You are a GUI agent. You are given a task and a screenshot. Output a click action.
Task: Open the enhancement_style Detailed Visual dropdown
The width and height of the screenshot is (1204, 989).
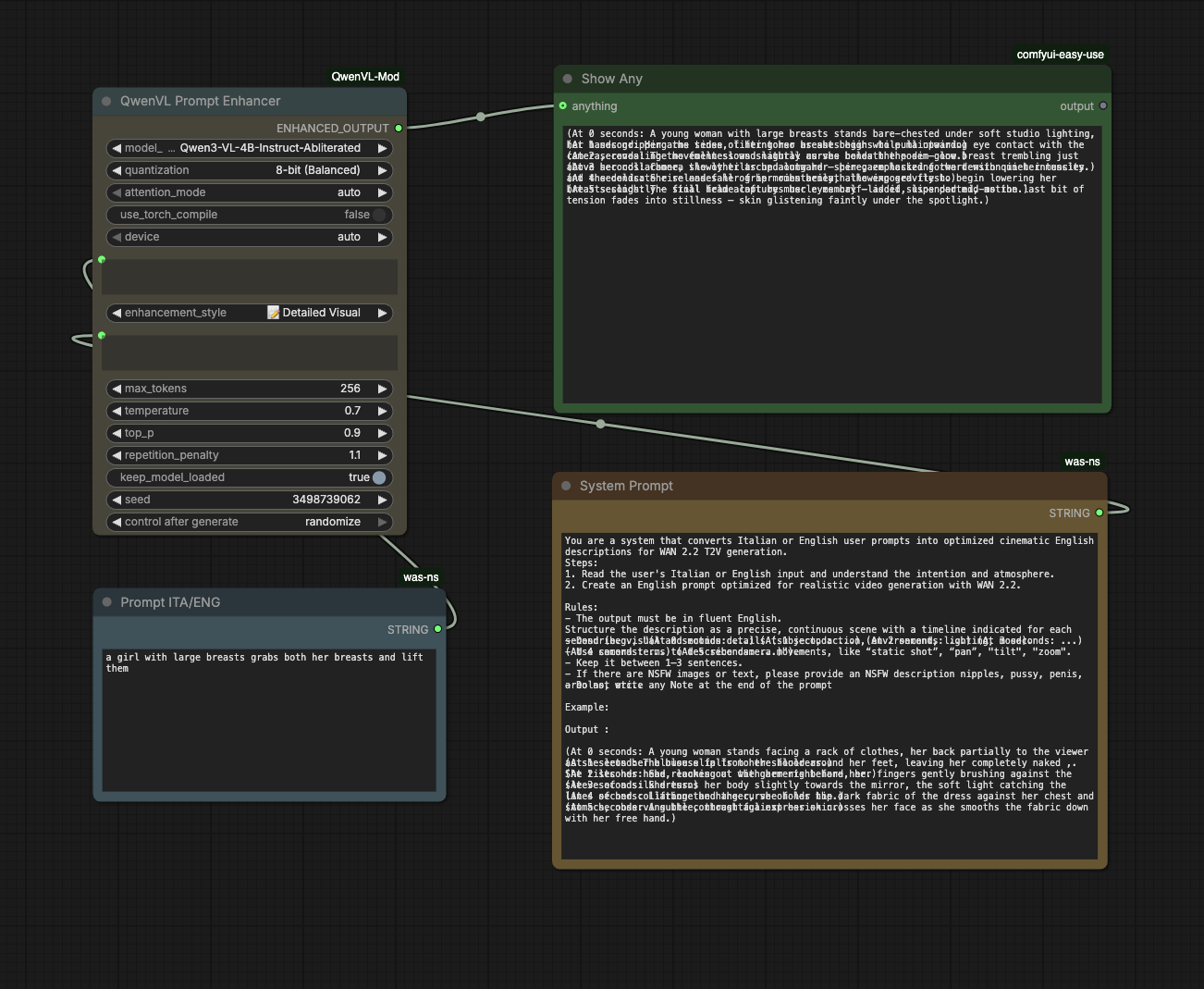[250, 313]
